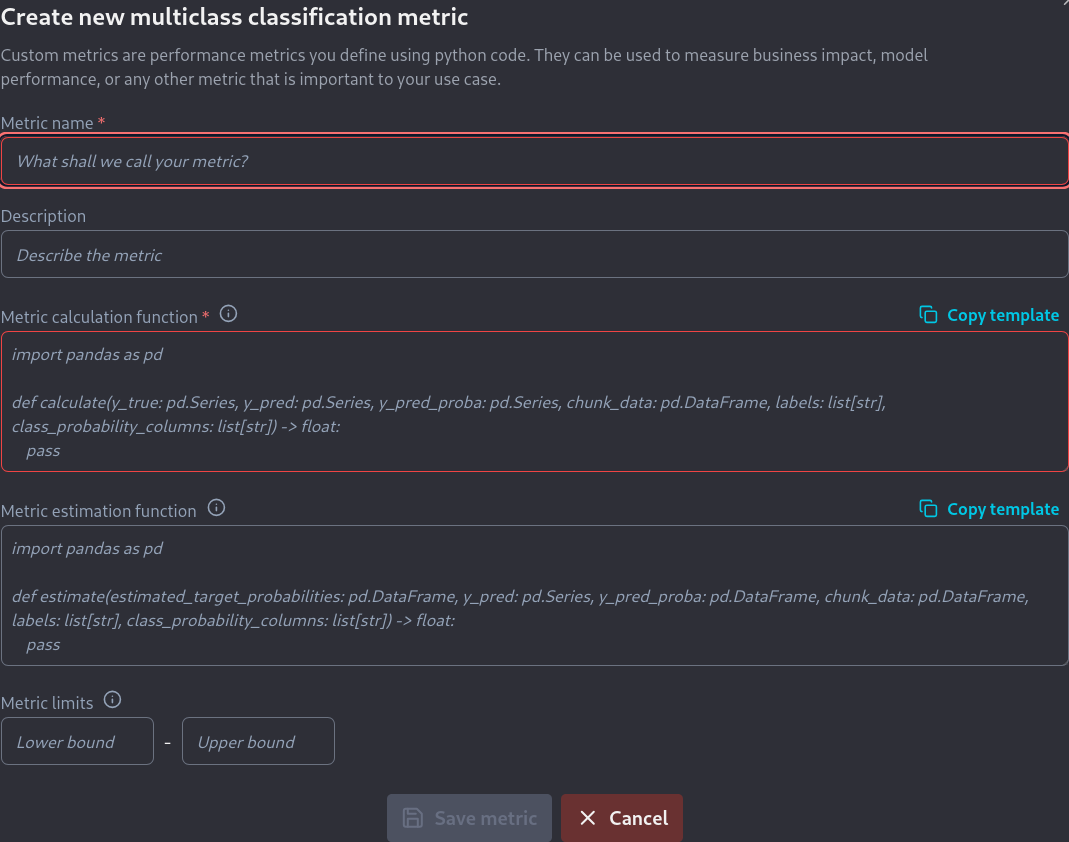Click the Metric name input field
1069x842 pixels.
(x=534, y=161)
